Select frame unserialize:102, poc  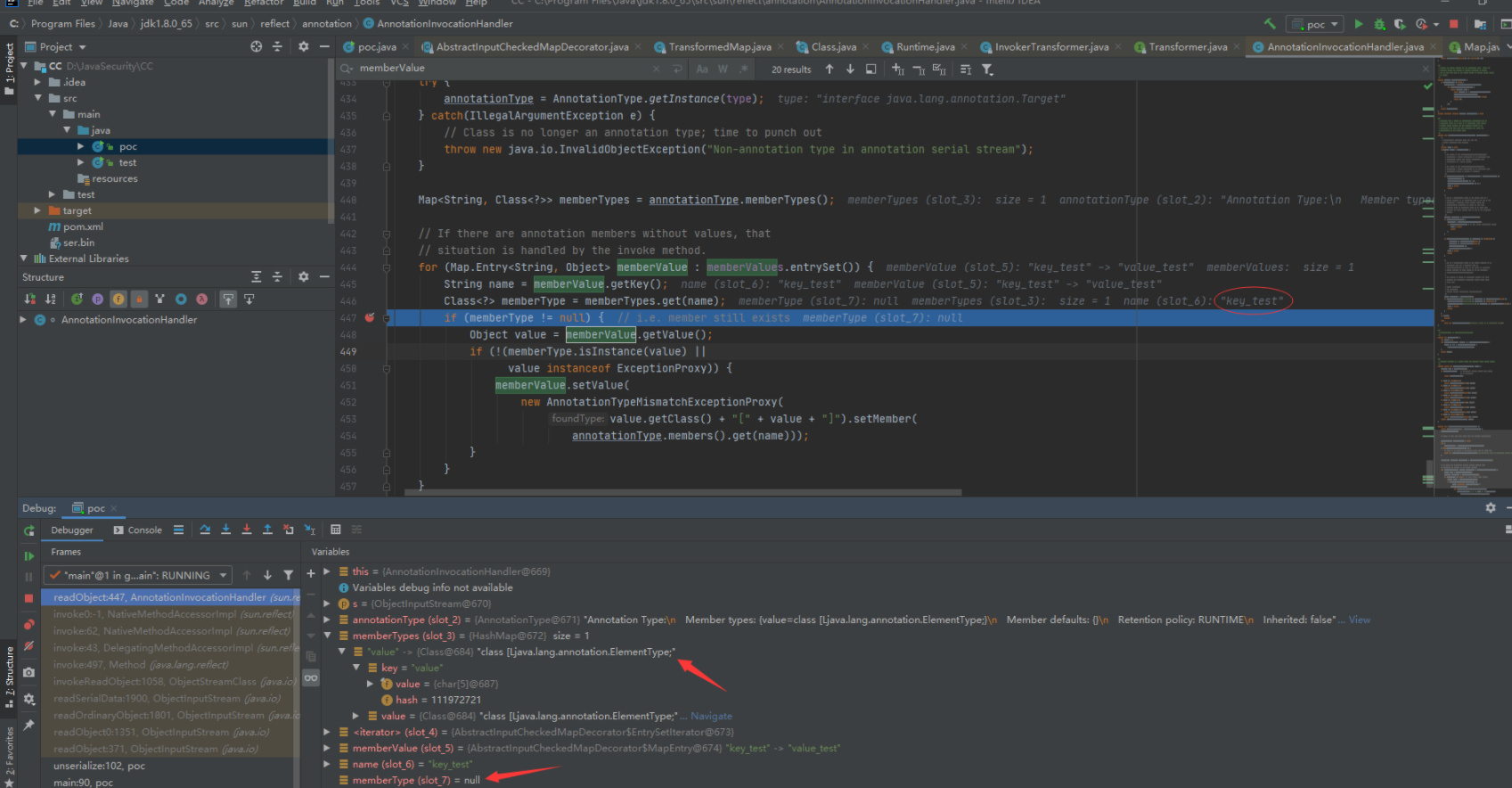click(x=99, y=766)
